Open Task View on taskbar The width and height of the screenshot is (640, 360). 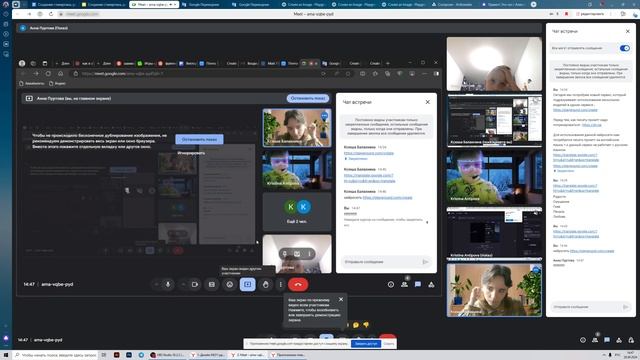(x=104, y=355)
